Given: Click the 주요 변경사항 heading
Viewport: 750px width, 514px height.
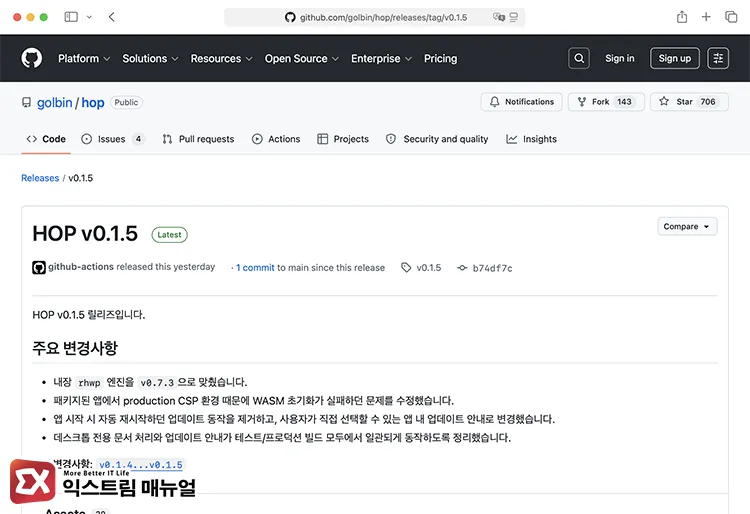Looking at the screenshot, I should pos(75,348).
